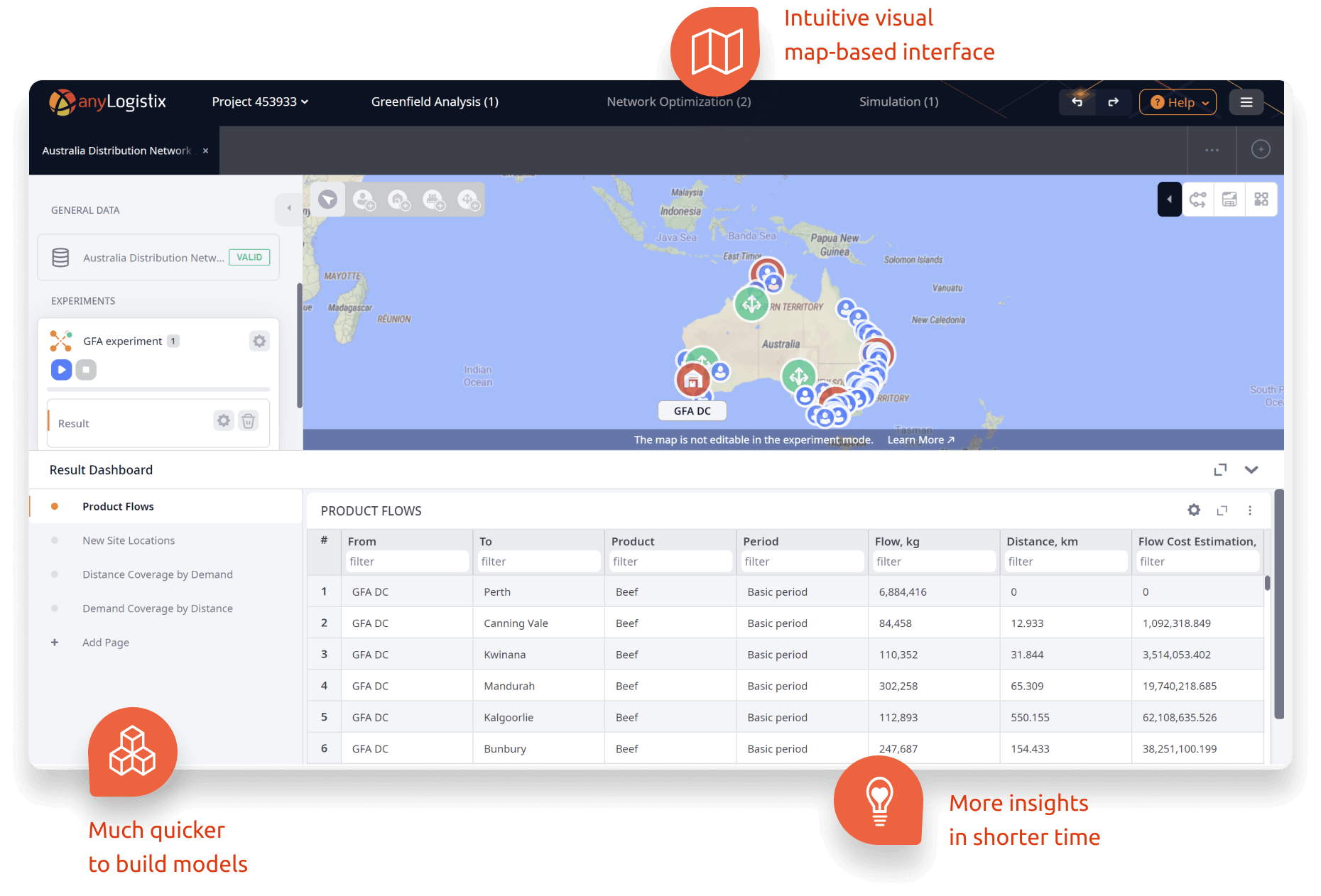The height and width of the screenshot is (896, 1321).
Task: Click the Product column filter field
Action: click(x=670, y=562)
